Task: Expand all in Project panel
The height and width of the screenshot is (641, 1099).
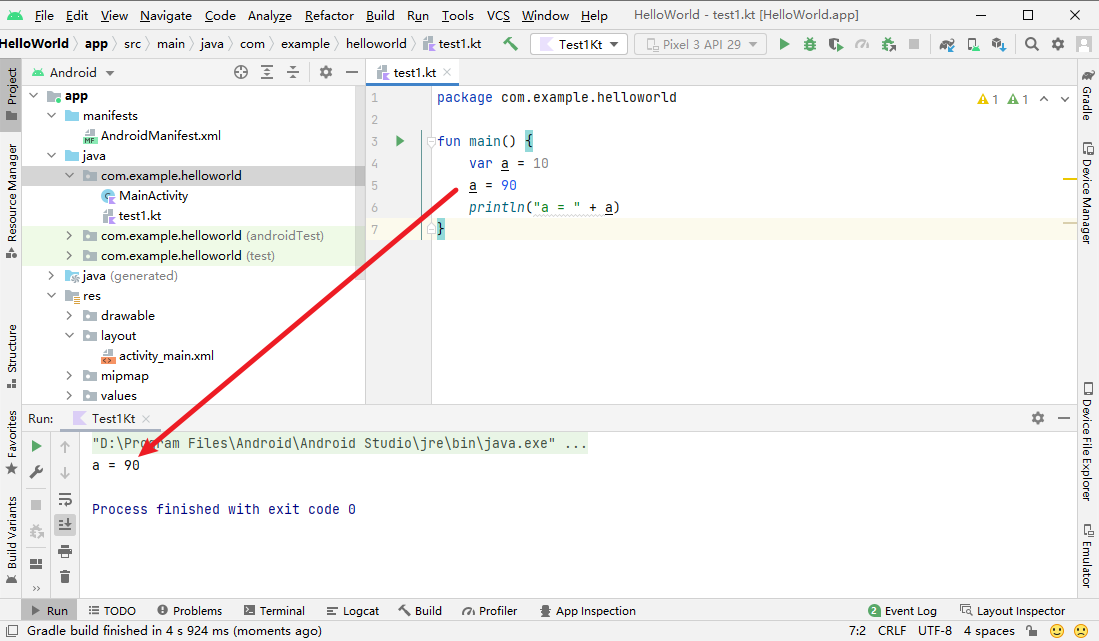Action: click(x=267, y=72)
